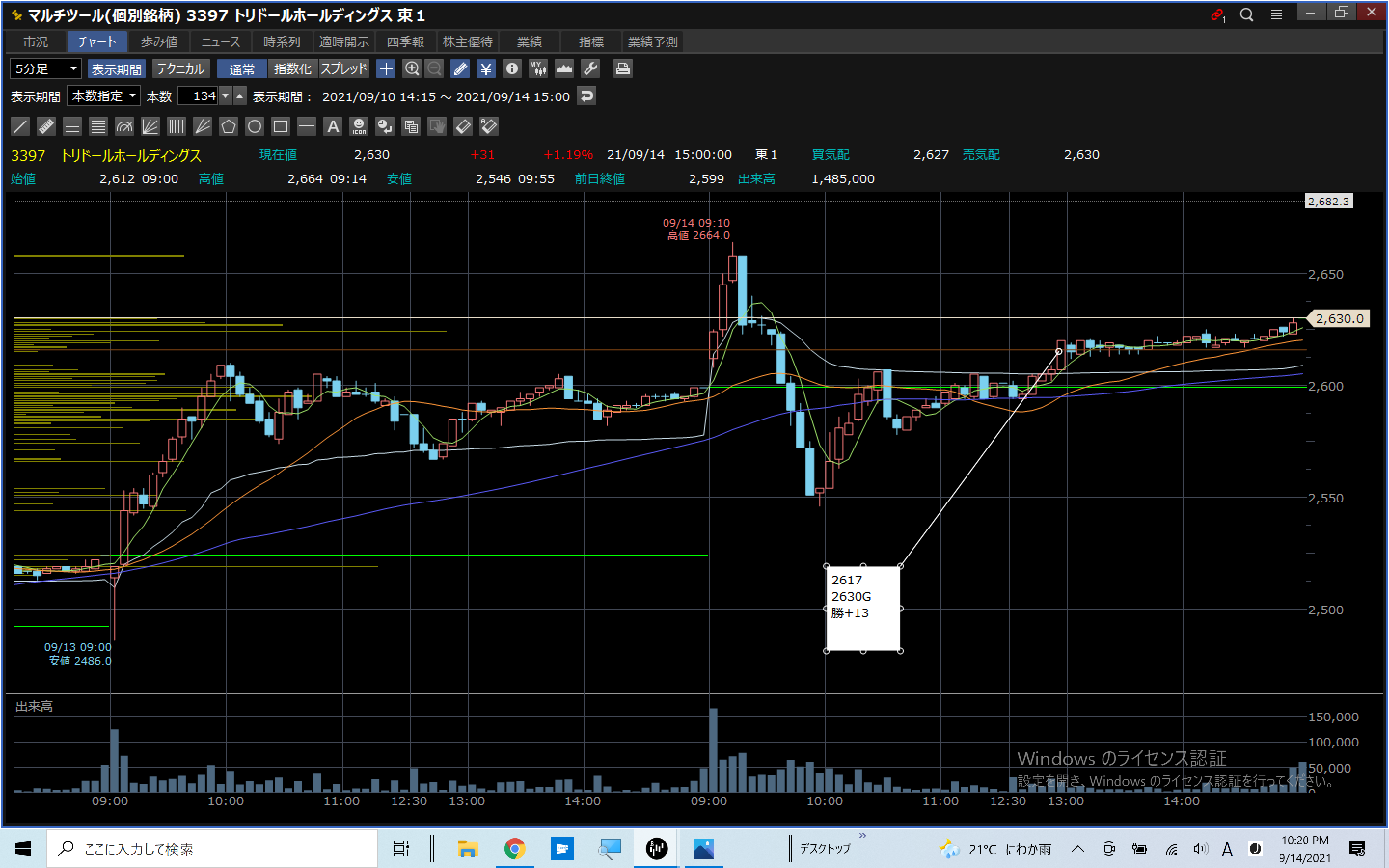
Task: Select the trend line drawing tool
Action: (x=19, y=126)
